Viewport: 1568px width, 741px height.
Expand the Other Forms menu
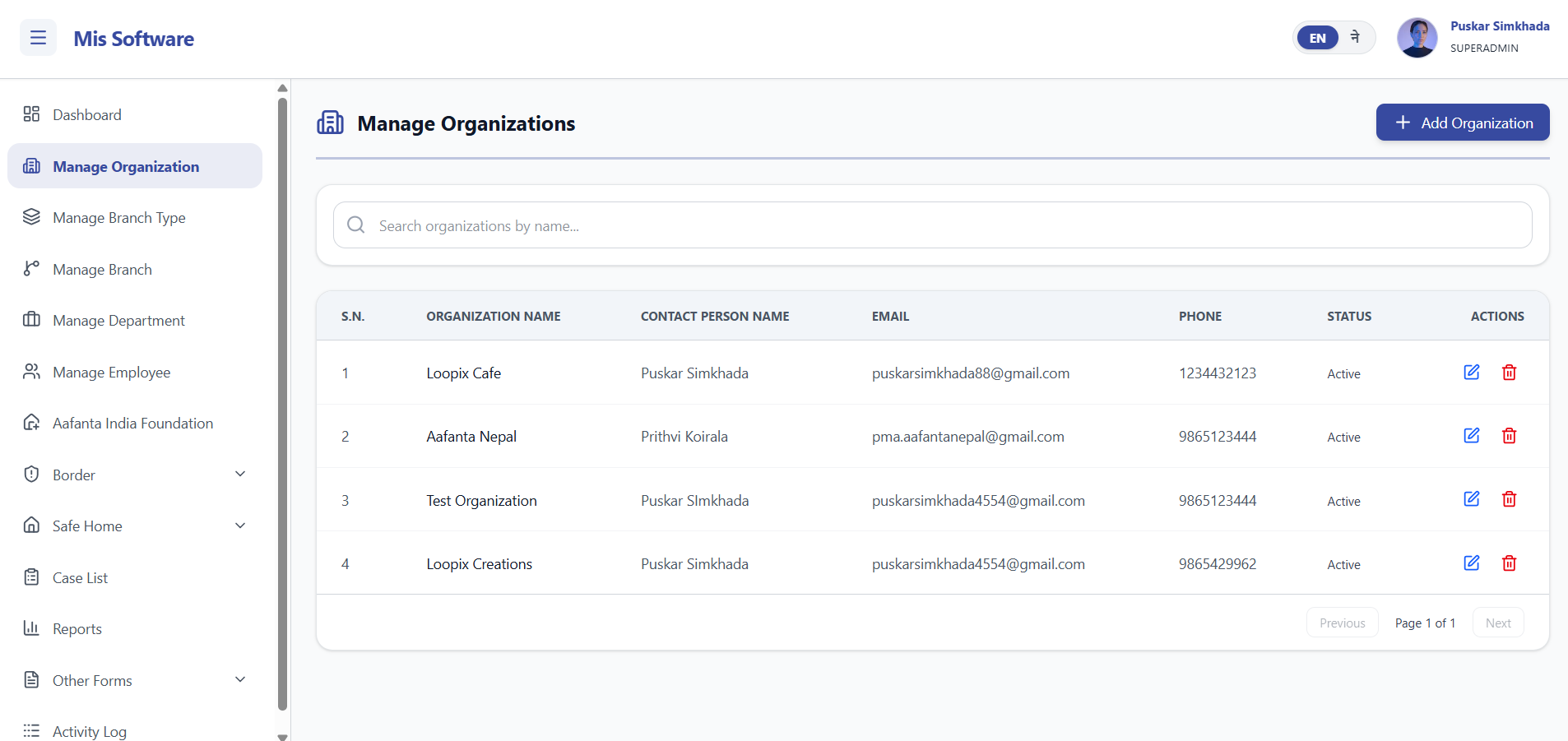click(135, 680)
